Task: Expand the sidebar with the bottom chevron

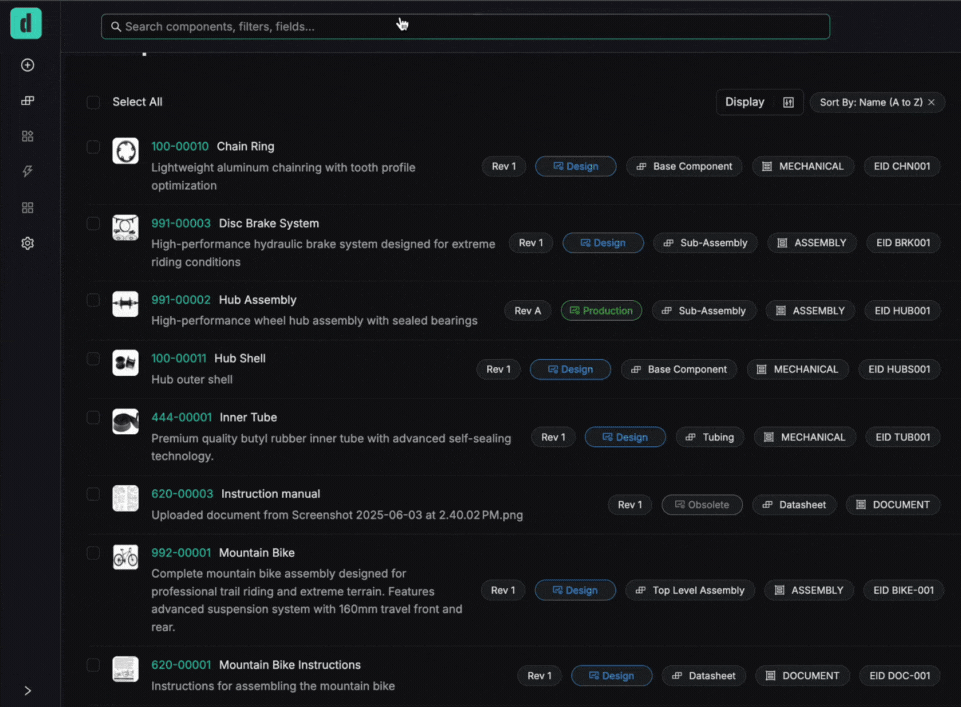Action: (27, 690)
